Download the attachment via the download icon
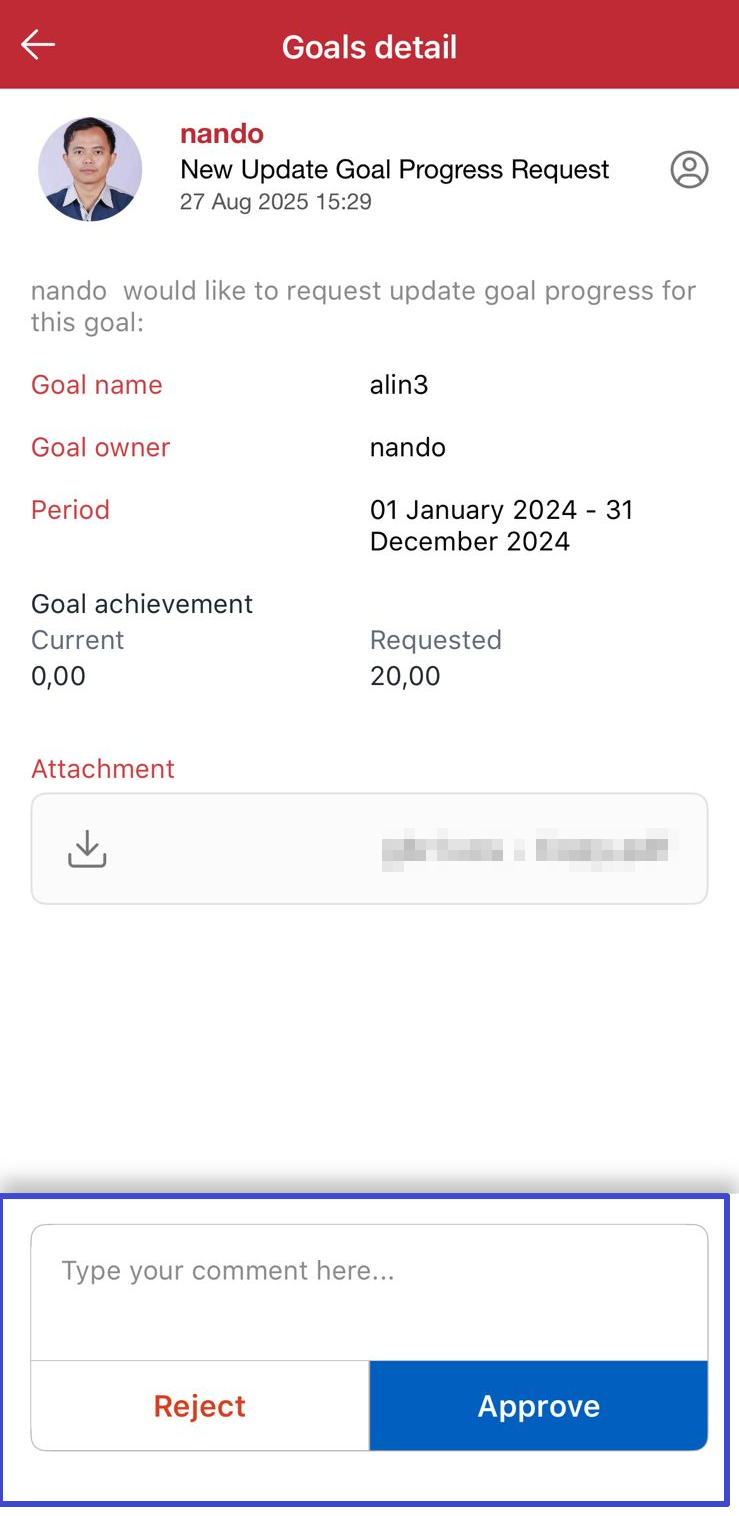This screenshot has height=1516, width=739. [x=87, y=849]
